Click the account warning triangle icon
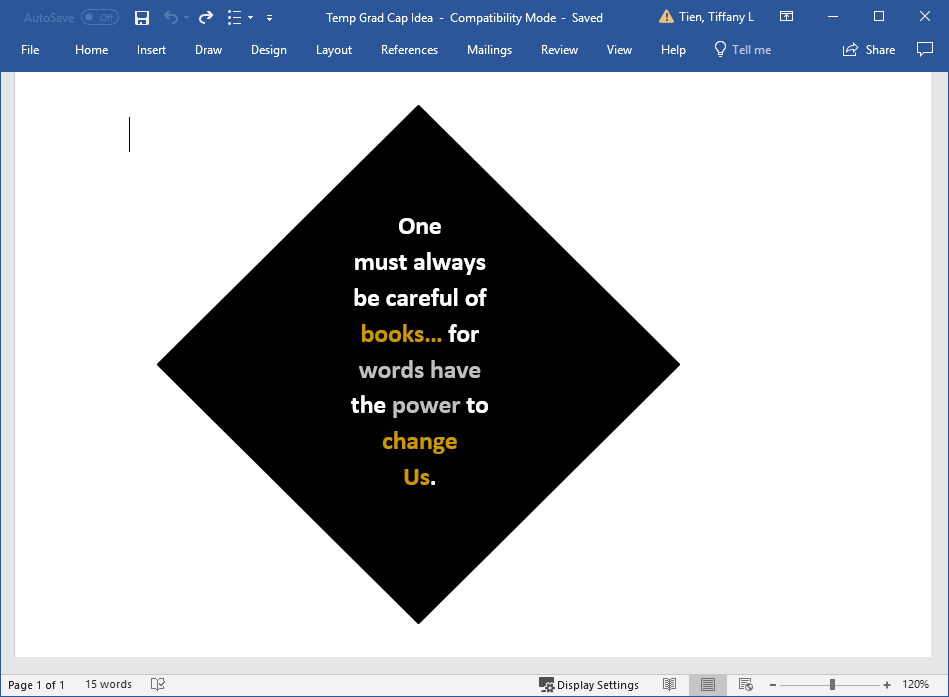The image size is (949, 697). point(666,17)
